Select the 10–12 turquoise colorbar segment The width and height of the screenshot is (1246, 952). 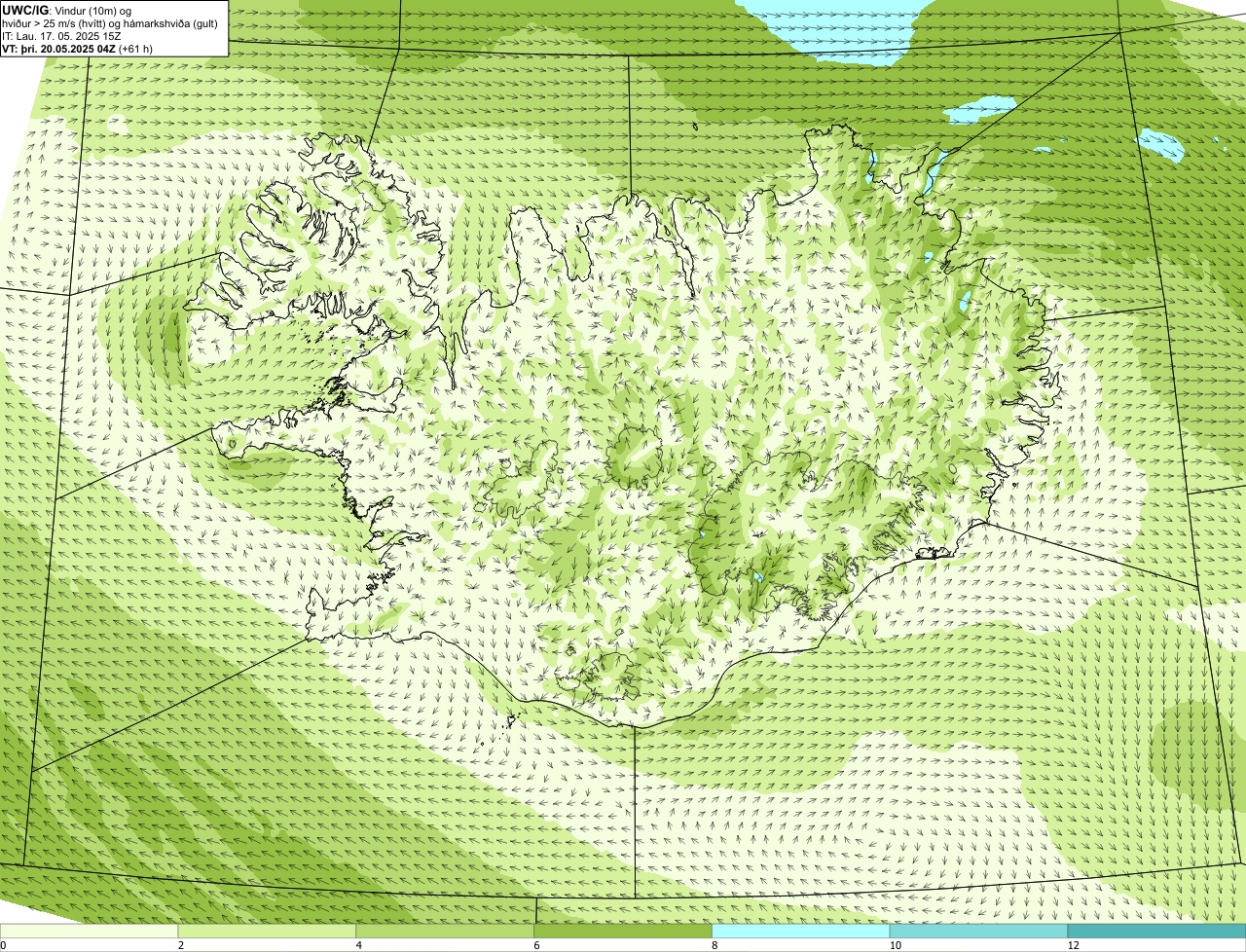[x=979, y=931]
